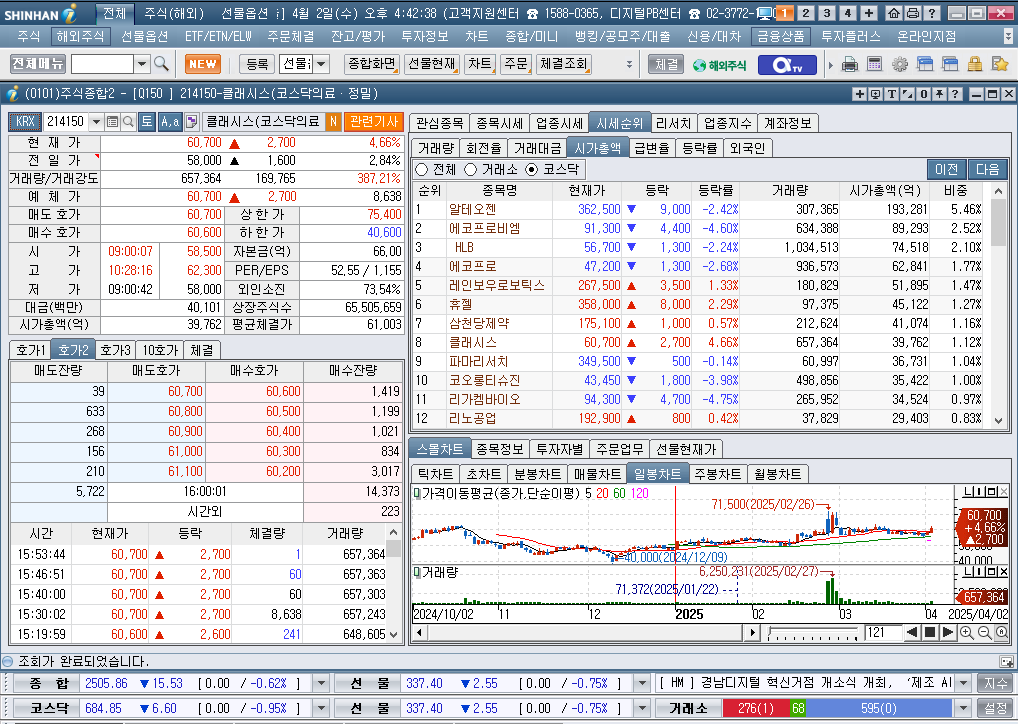Add a new virtual screen with plus button
The height and width of the screenshot is (724, 1018).
click(869, 13)
